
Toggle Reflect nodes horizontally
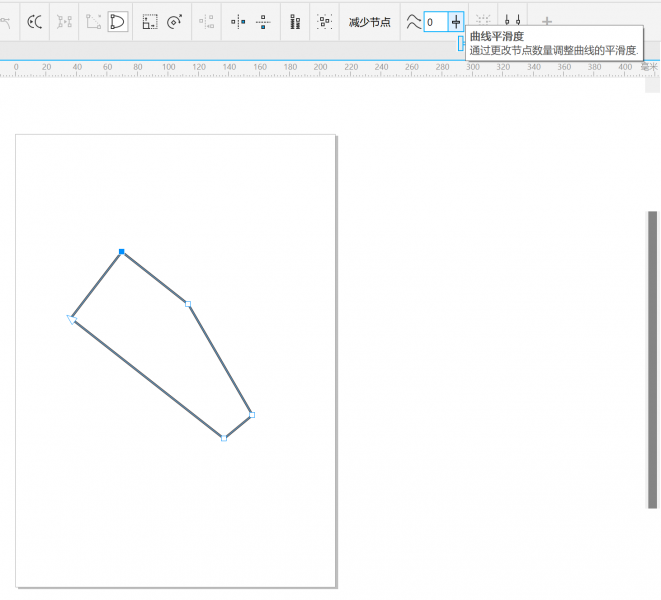[x=237, y=21]
